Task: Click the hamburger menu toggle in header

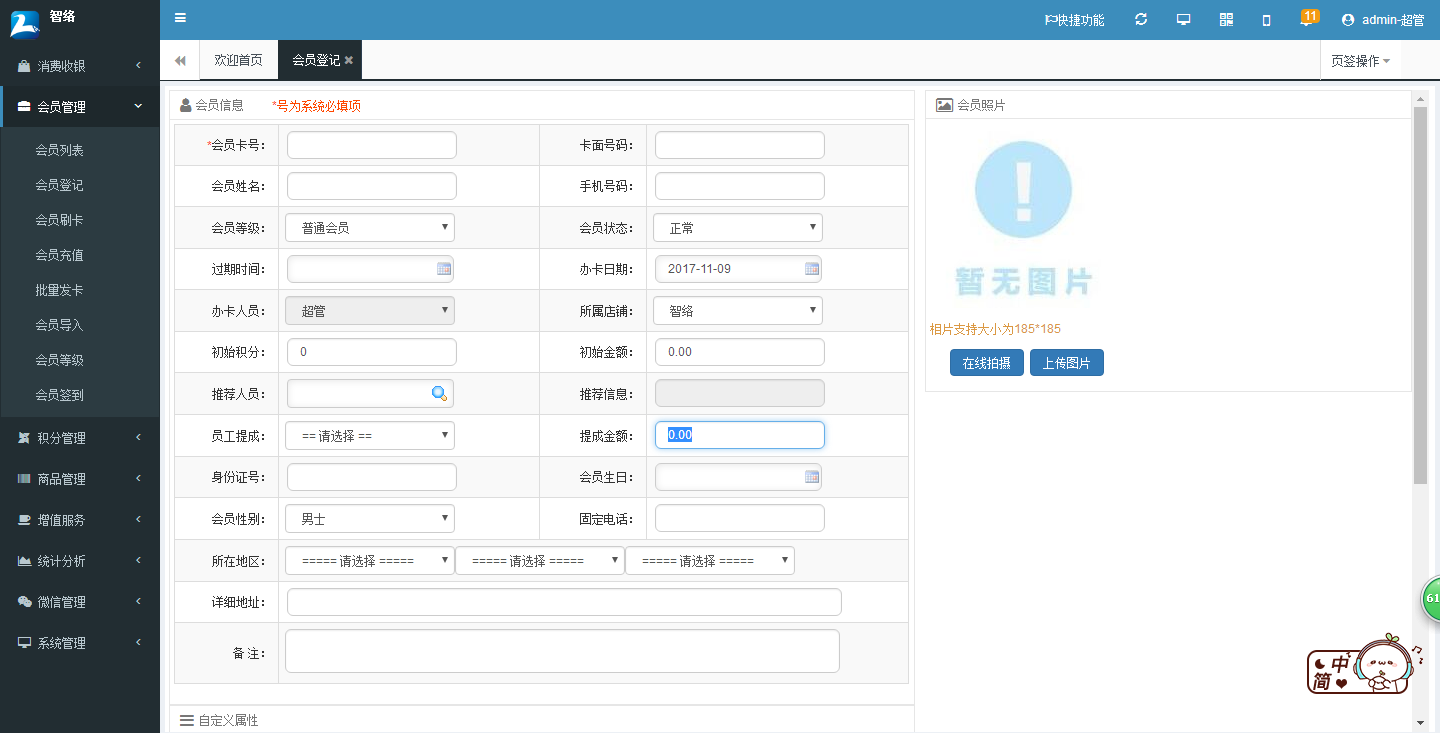Action: point(180,18)
